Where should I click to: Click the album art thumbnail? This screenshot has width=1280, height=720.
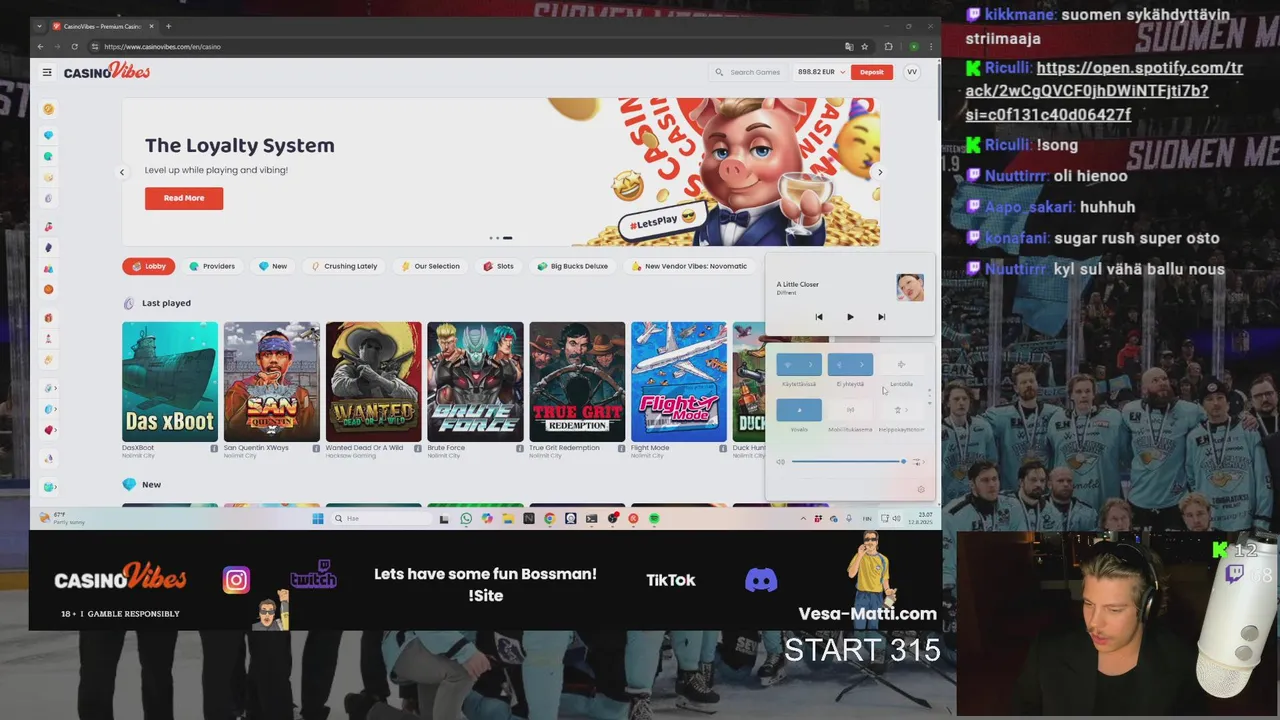point(910,288)
